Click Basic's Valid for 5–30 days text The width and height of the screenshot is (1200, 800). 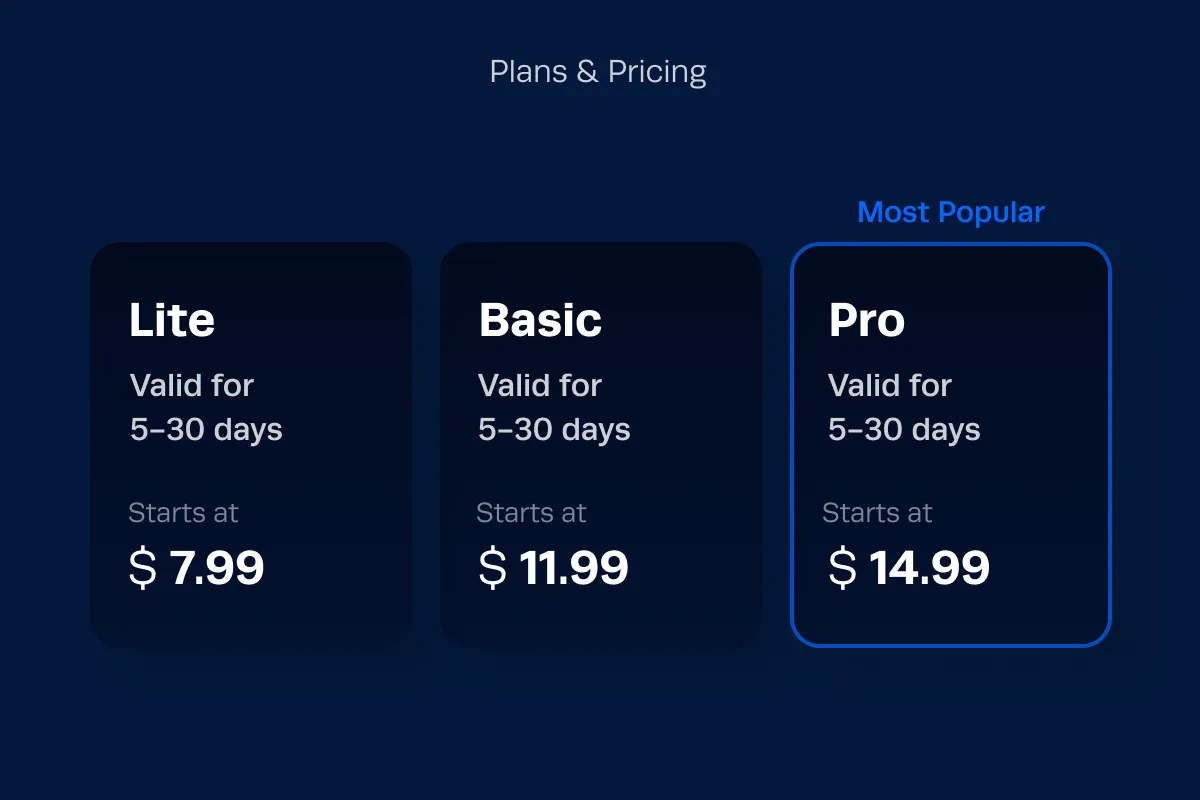554,407
